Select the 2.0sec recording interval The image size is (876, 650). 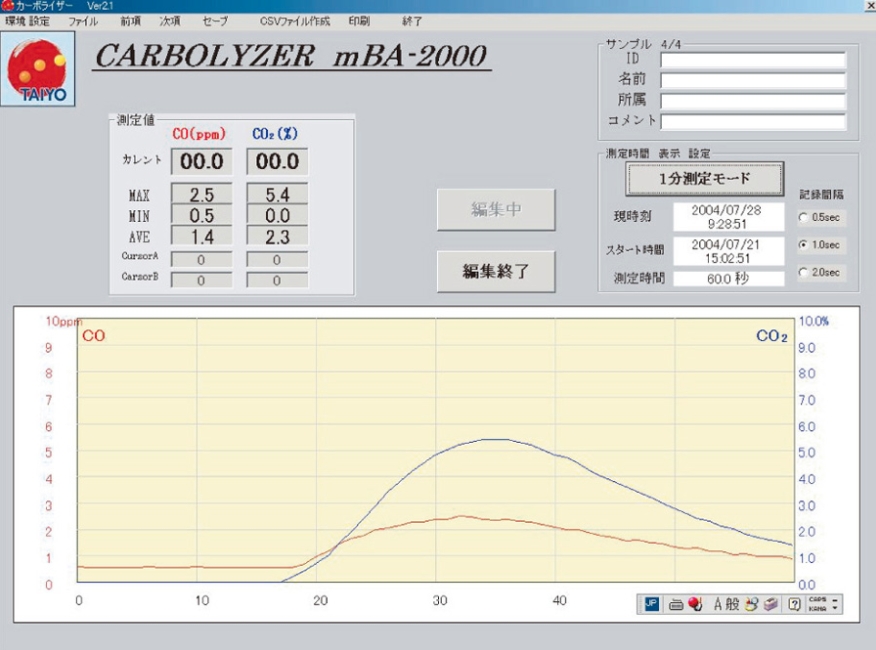pyautogui.click(x=804, y=273)
